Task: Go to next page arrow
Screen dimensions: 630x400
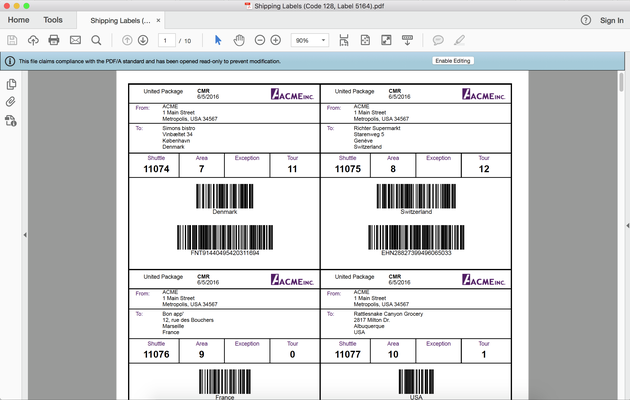Action: [x=143, y=40]
